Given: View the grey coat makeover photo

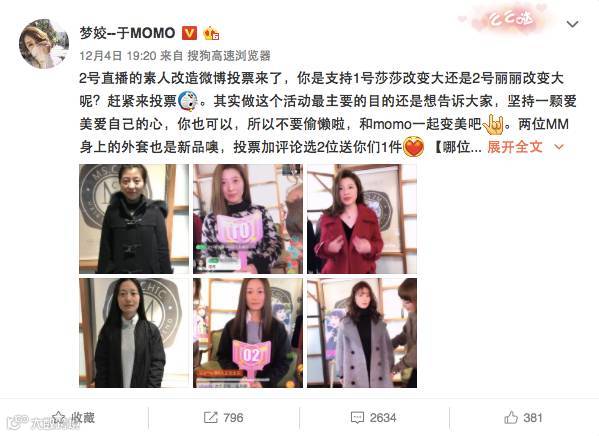Looking at the screenshot, I should 362,333.
